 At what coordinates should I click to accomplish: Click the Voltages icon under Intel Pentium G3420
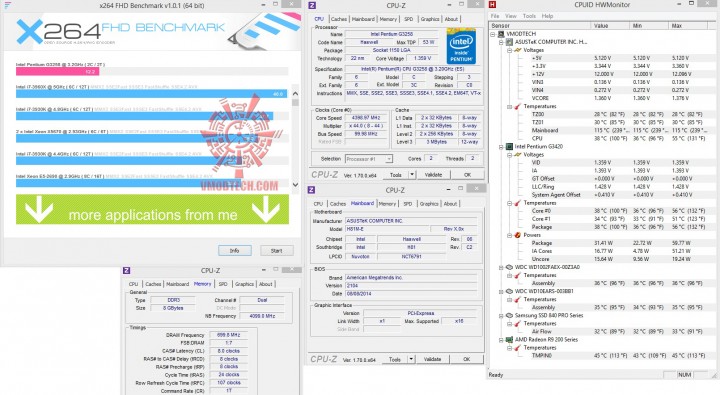[518, 155]
